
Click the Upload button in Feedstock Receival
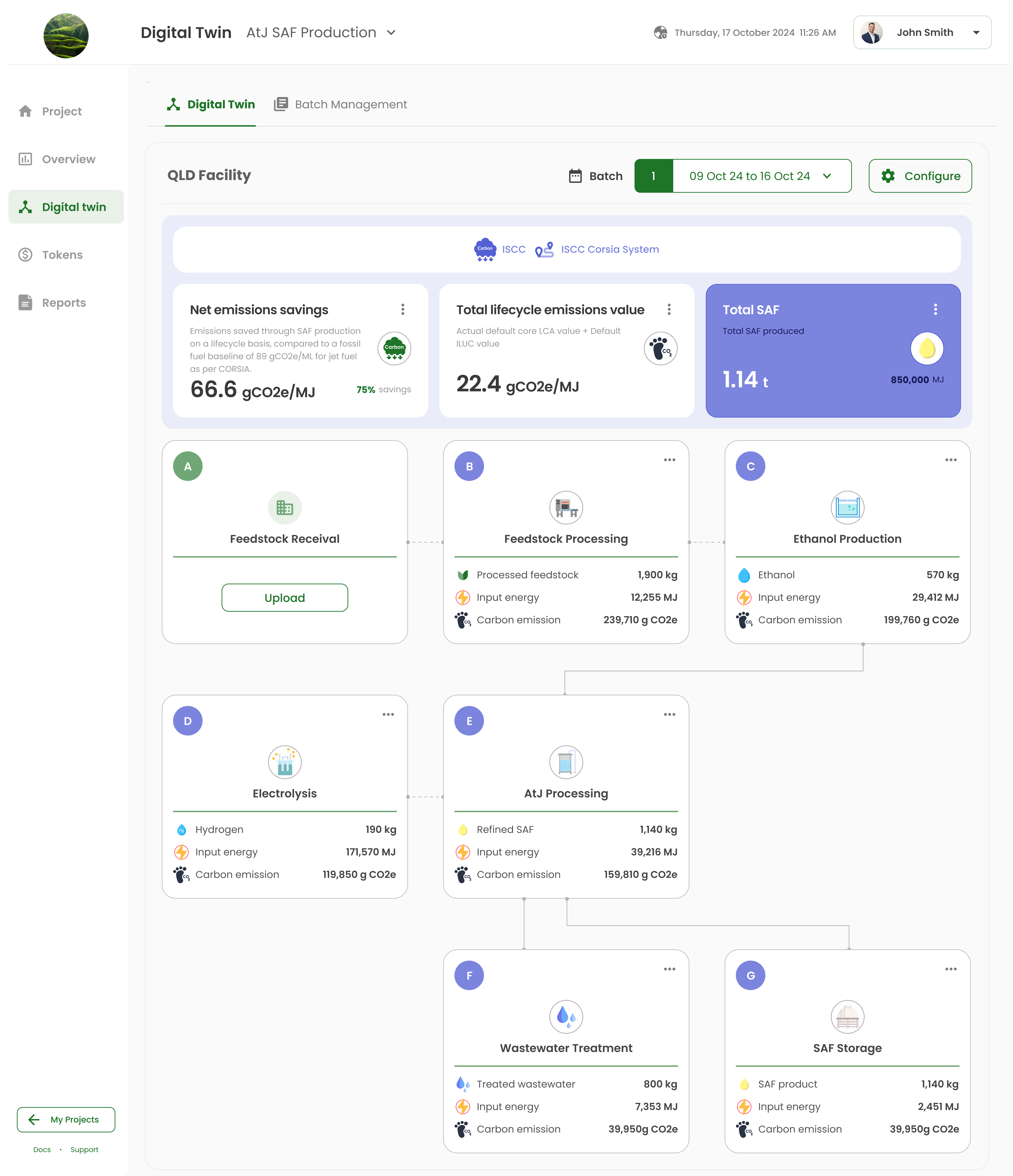[285, 598]
